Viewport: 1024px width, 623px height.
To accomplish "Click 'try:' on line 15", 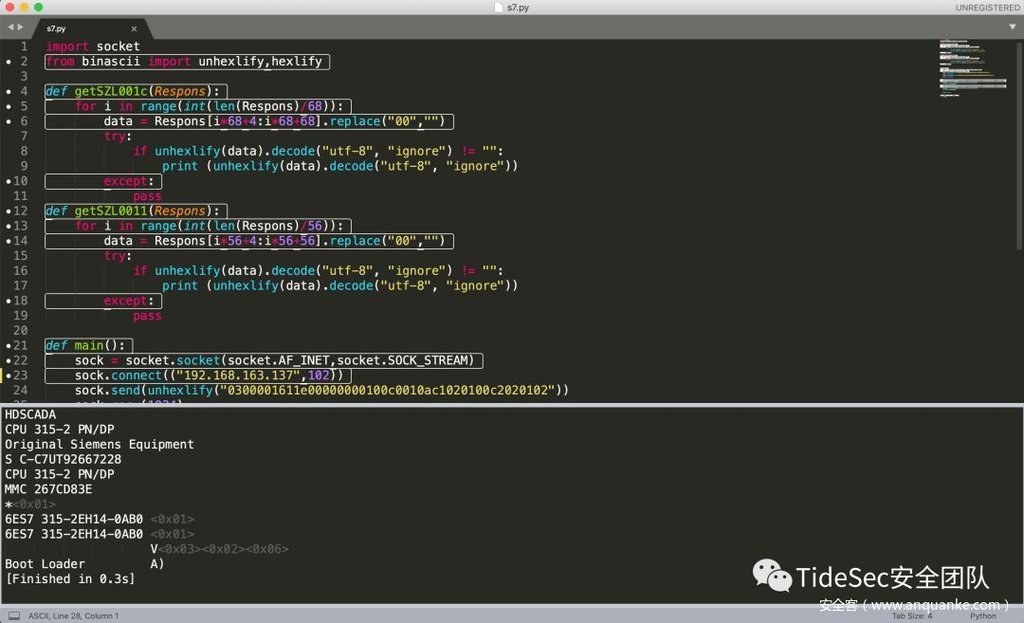I will pyautogui.click(x=118, y=255).
